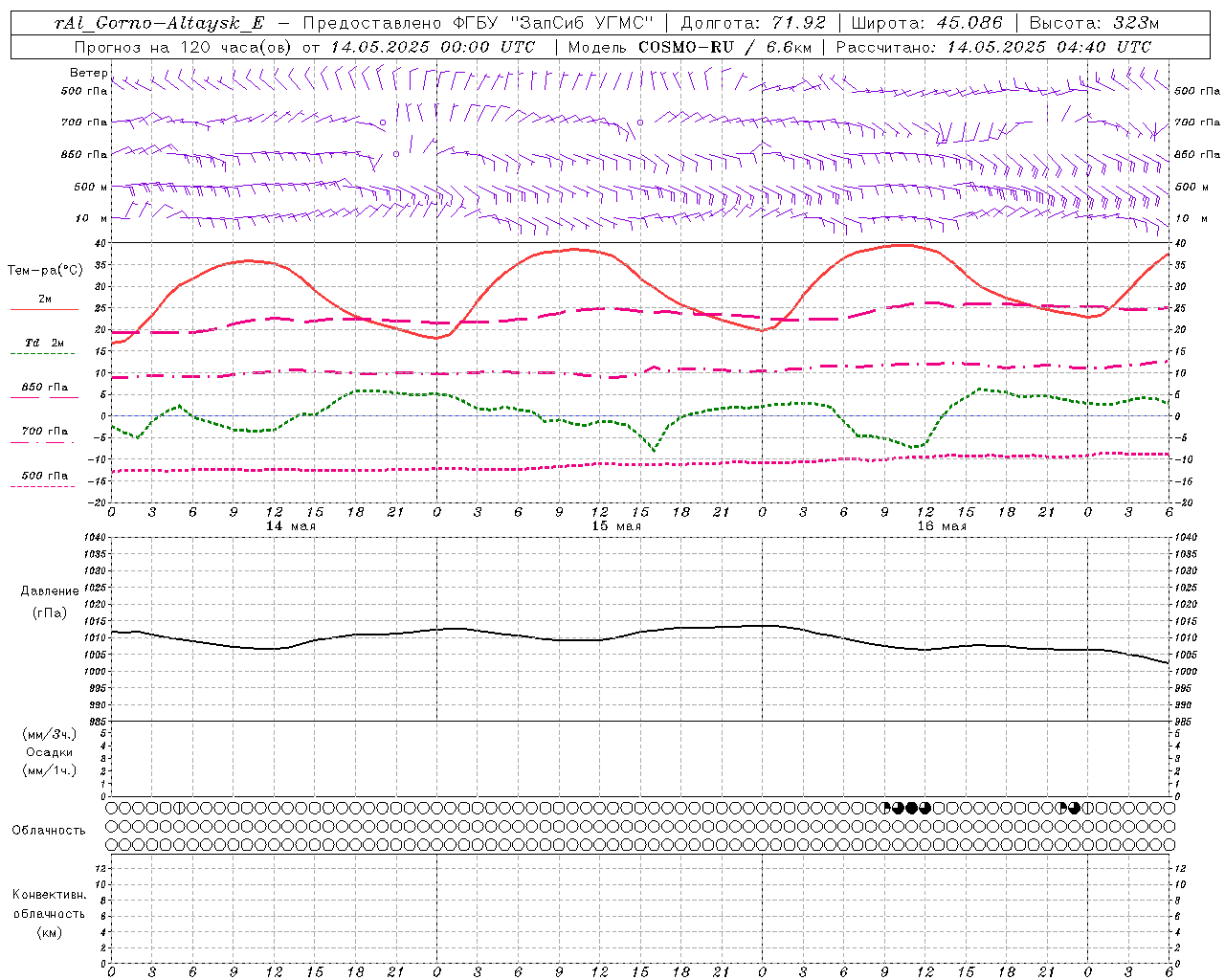The height and width of the screenshot is (980, 1225).
Task: Click the dash-dot line sample under legend 700 гПа
Action: [42, 442]
